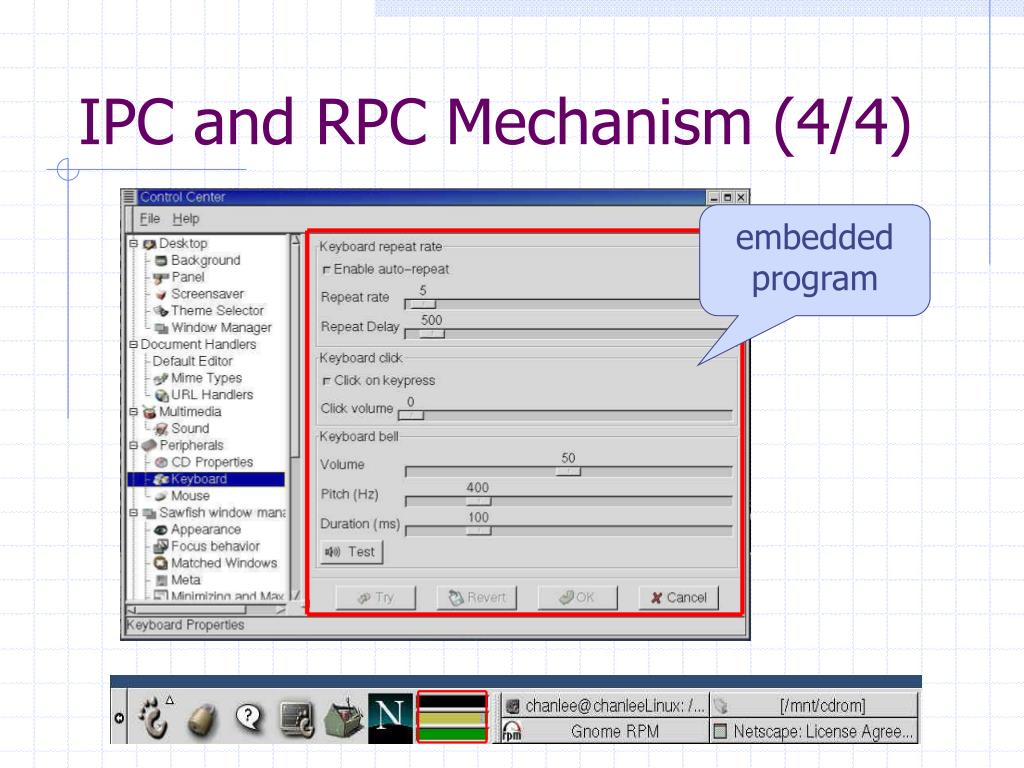The height and width of the screenshot is (768, 1024).
Task: Open the toolbox Control Center launcher
Action: [x=344, y=719]
